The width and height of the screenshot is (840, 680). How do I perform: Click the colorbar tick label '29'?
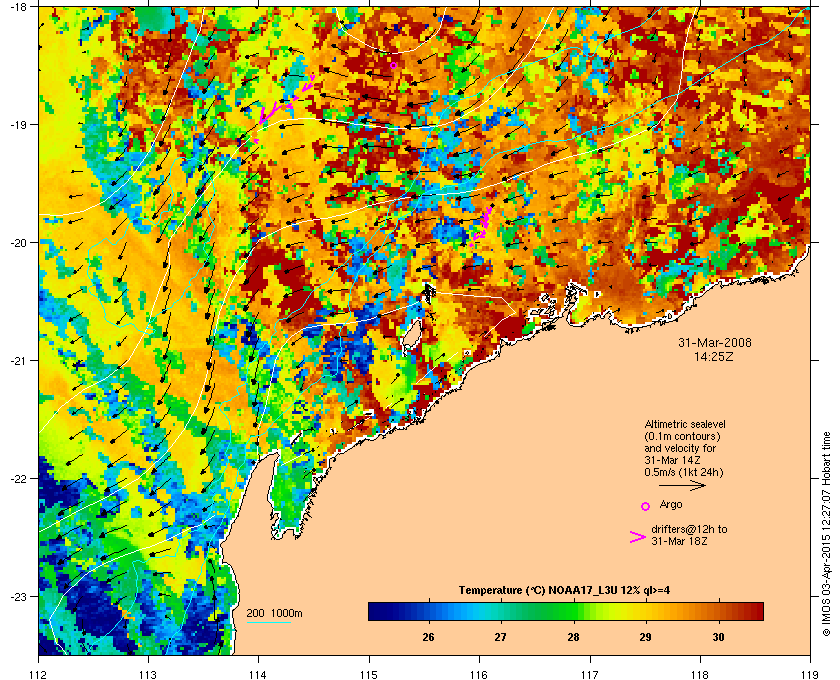point(646,637)
